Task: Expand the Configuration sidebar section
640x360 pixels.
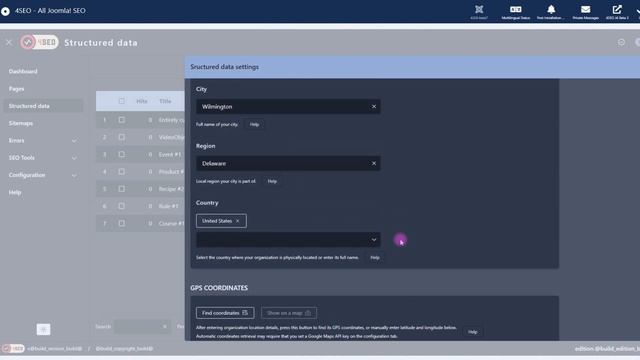Action: (74, 176)
